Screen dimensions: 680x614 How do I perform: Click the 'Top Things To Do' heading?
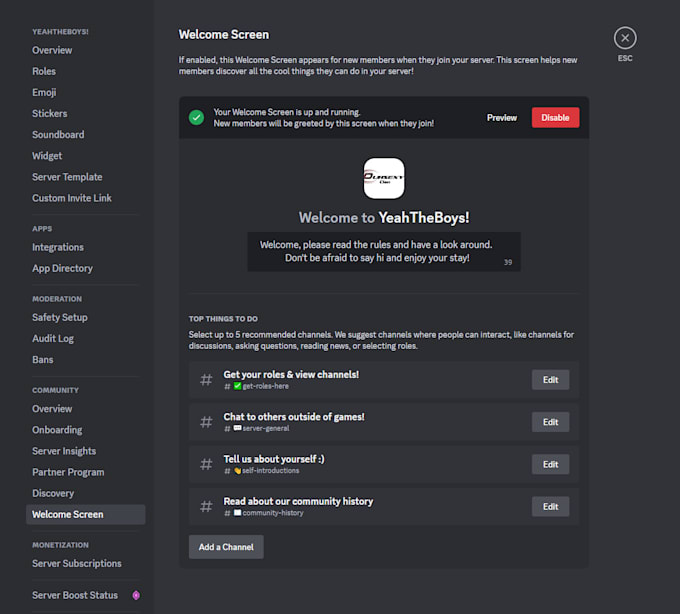coord(223,319)
